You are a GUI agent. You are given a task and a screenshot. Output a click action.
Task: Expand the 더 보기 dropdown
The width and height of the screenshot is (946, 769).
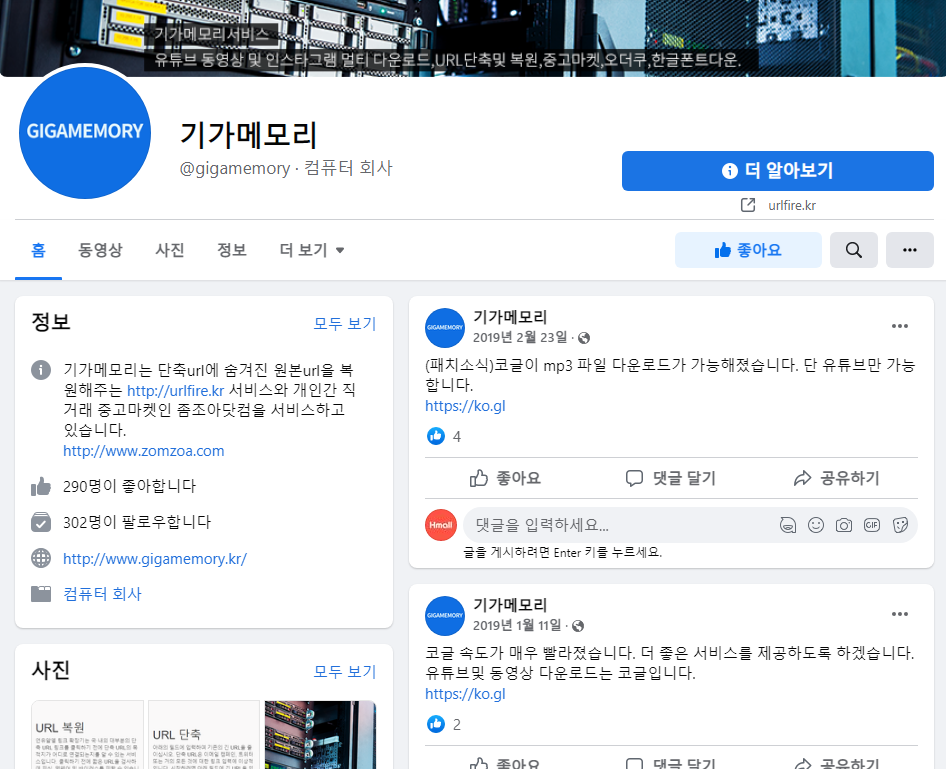pyautogui.click(x=311, y=250)
